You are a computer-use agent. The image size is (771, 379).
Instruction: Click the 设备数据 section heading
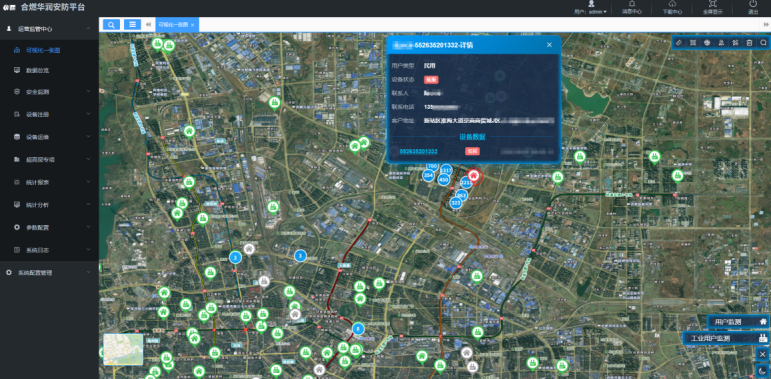(473, 137)
